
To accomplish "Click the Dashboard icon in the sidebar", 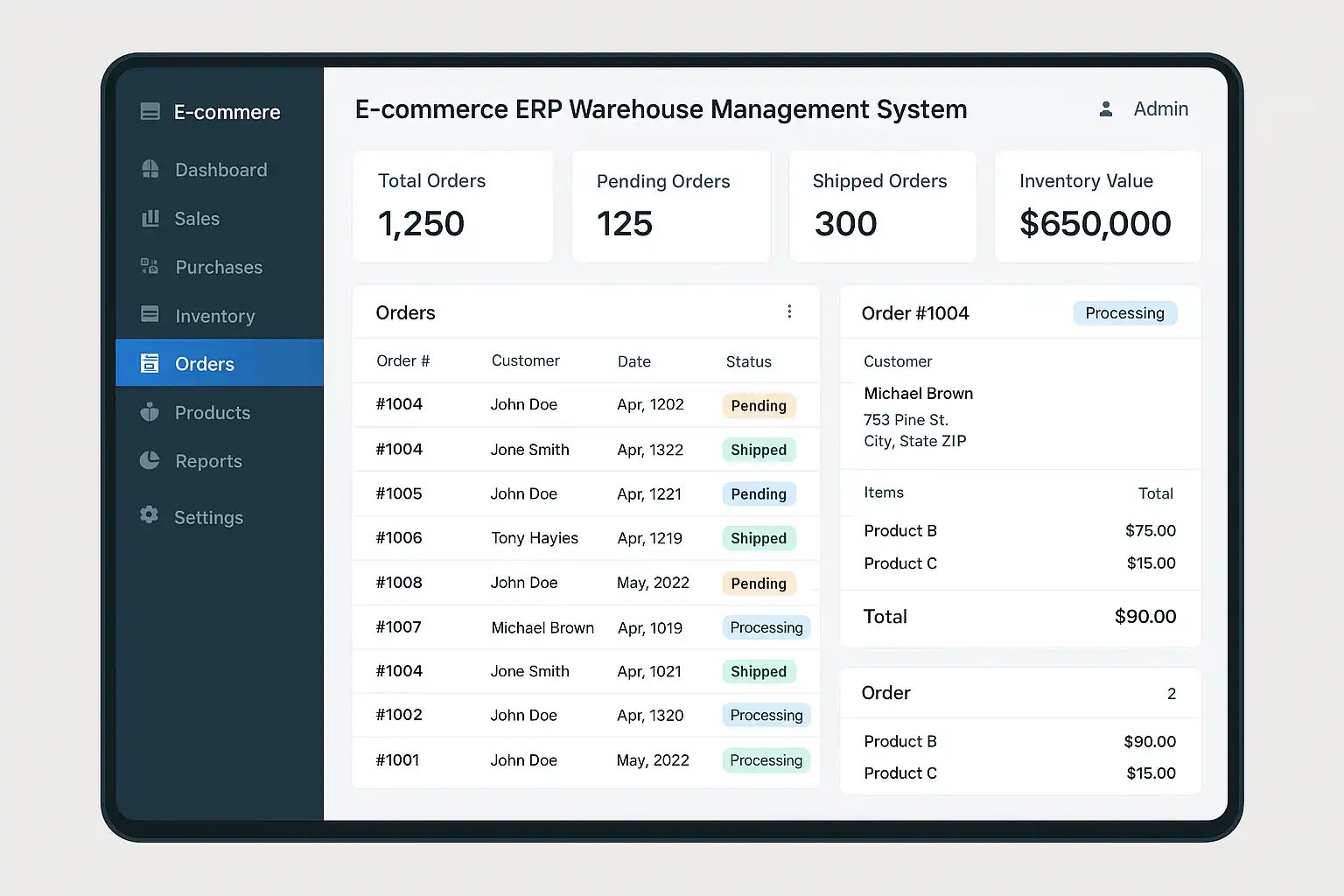I will (x=150, y=169).
